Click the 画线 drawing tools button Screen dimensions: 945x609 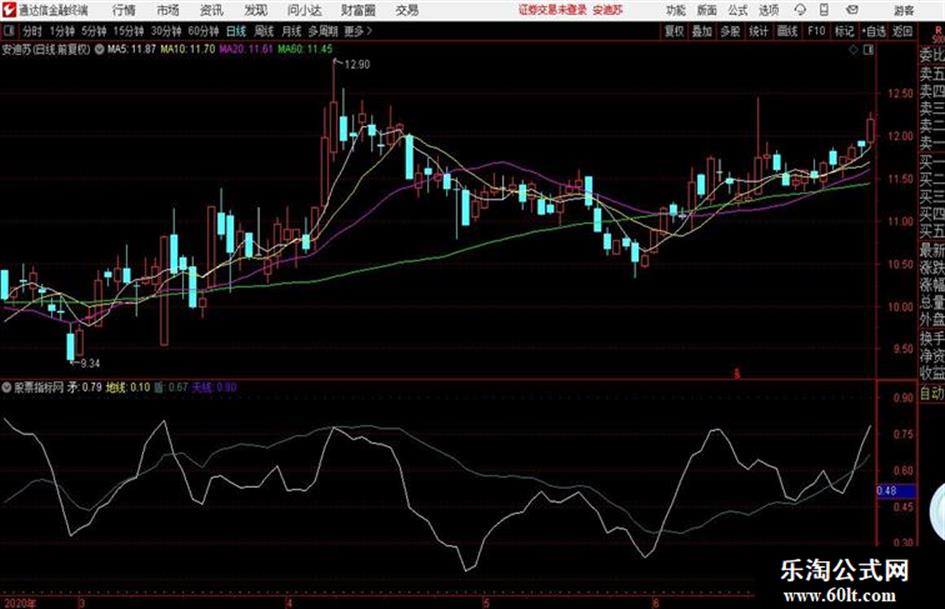coord(787,31)
